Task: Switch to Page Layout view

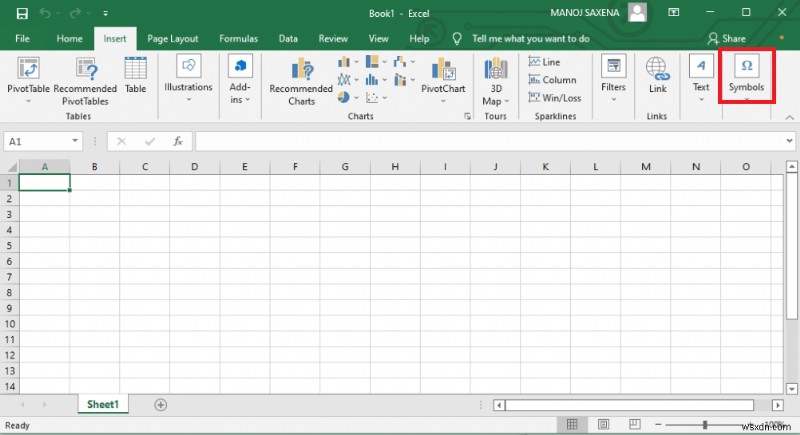Action: point(603,424)
